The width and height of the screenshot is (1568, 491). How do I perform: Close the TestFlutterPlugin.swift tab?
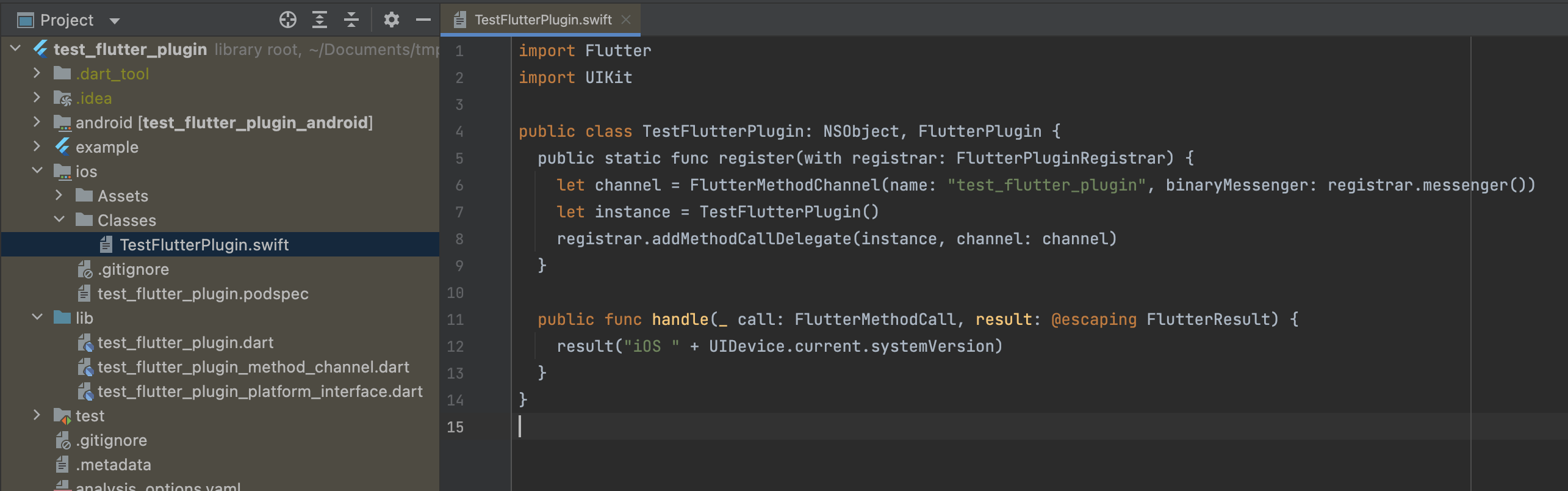pyautogui.click(x=626, y=20)
